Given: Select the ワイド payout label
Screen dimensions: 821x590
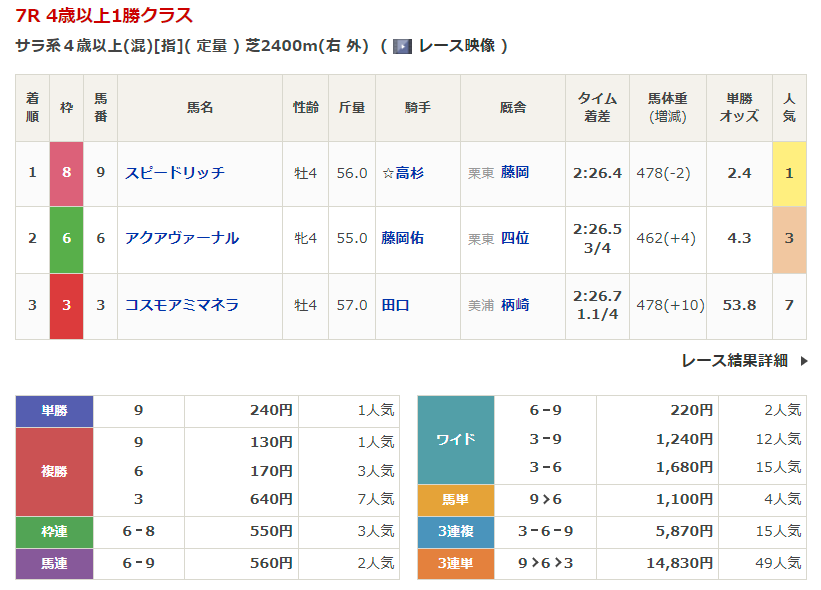Looking at the screenshot, I should (456, 440).
